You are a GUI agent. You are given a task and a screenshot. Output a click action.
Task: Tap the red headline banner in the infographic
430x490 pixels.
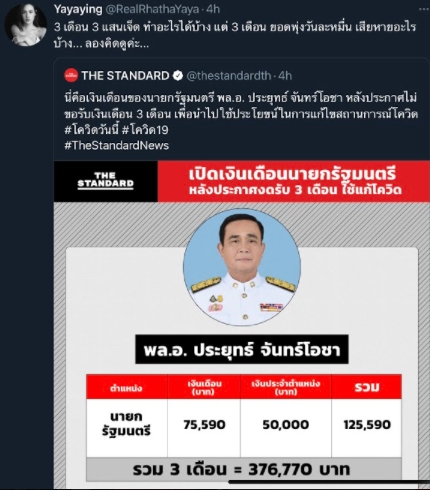coord(294,181)
